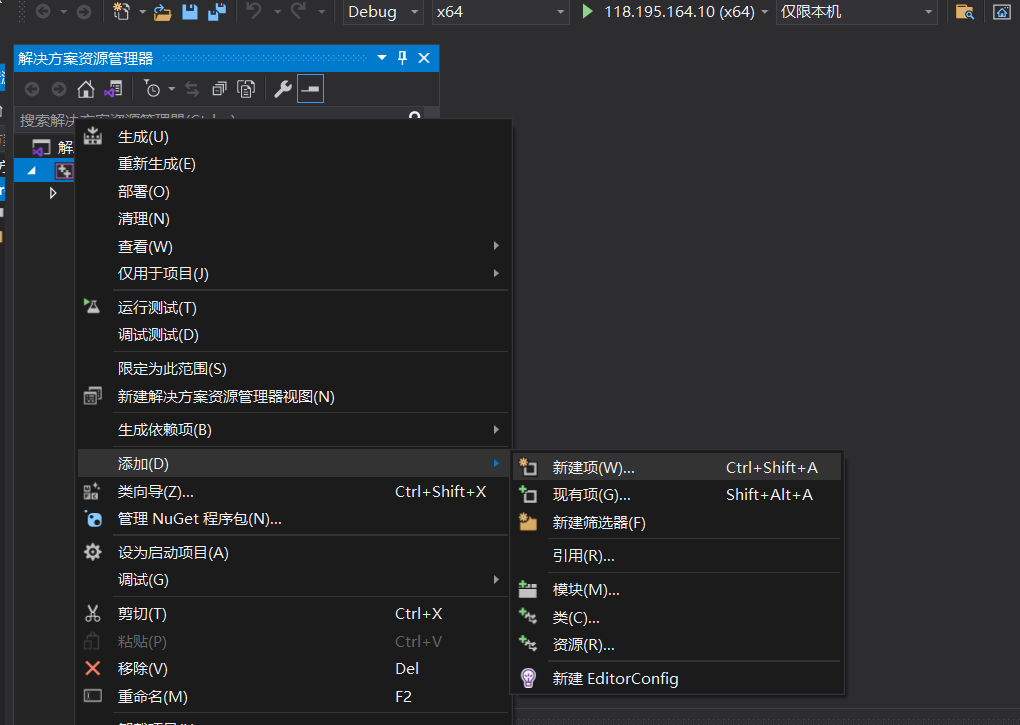This screenshot has width=1020, height=725.
Task: Click 新建 EditorConfig
Action: [x=615, y=678]
